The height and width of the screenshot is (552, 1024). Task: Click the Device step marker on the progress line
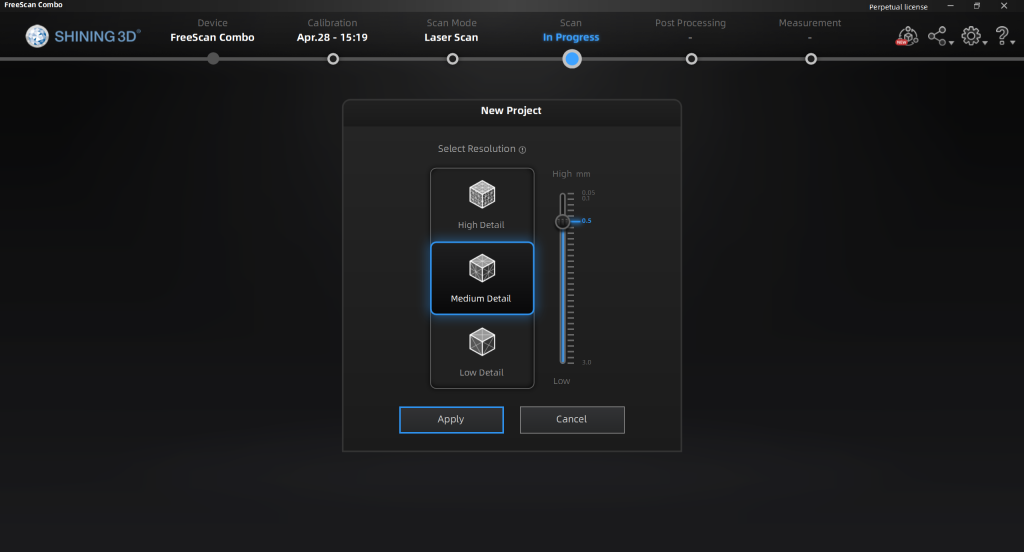point(213,59)
